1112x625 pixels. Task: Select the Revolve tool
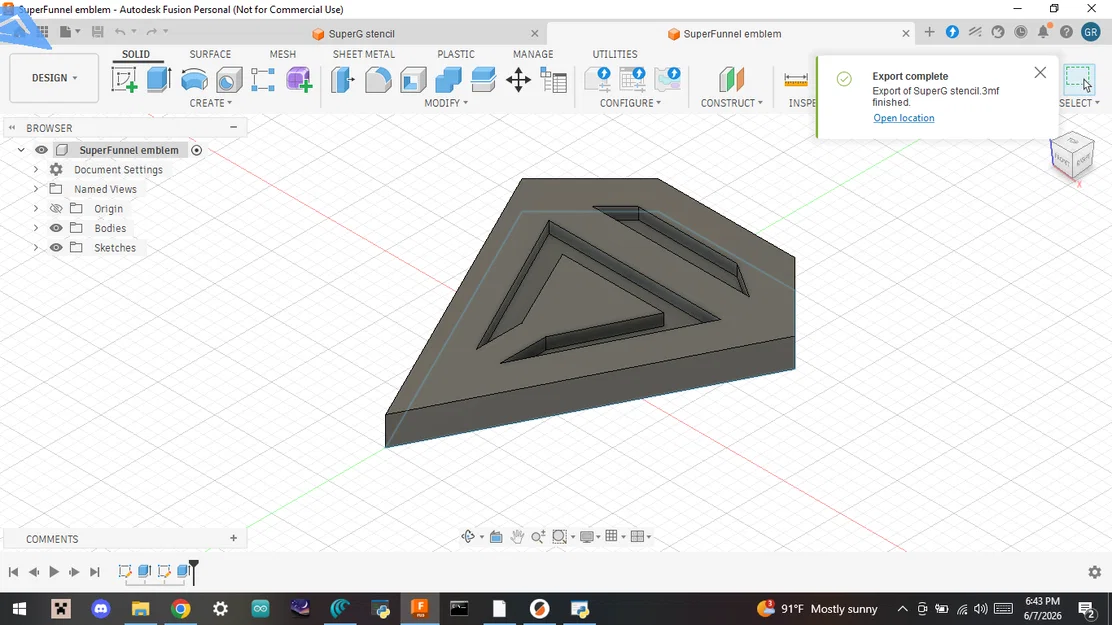click(x=194, y=79)
